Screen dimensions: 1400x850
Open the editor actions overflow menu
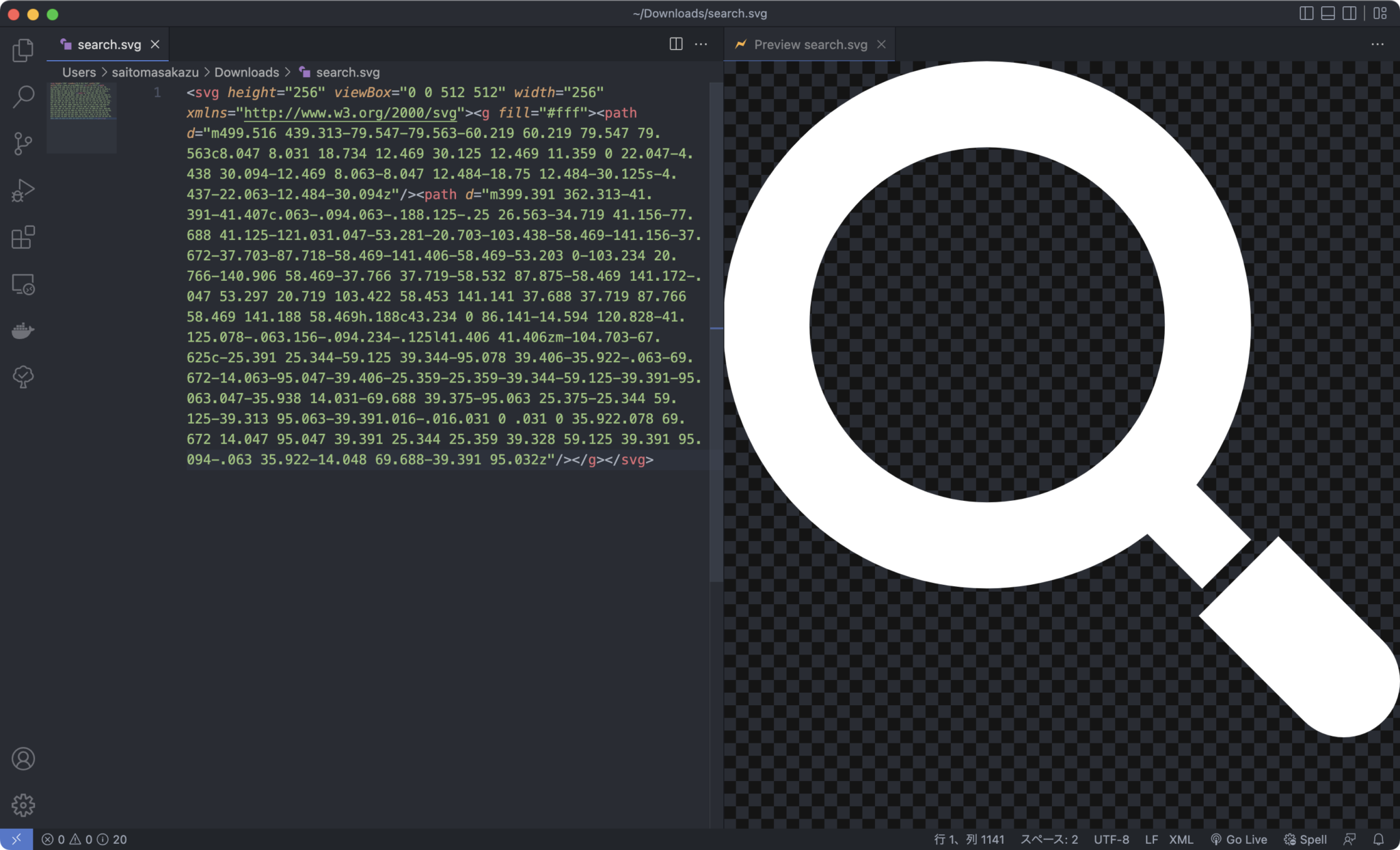point(701,44)
